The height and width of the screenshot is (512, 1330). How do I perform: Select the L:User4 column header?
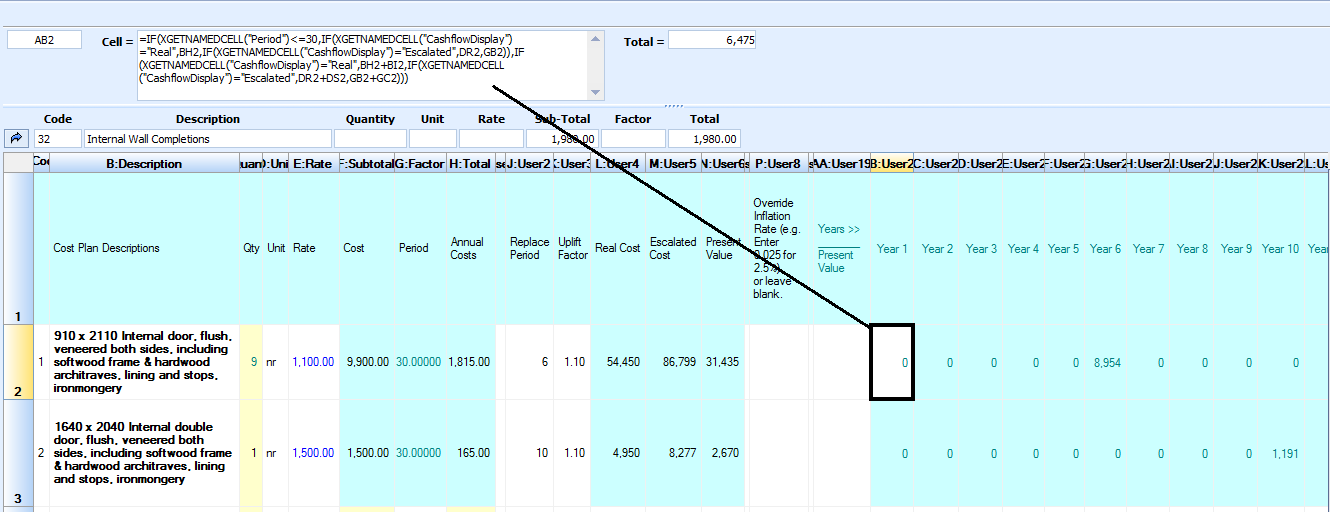pyautogui.click(x=617, y=163)
